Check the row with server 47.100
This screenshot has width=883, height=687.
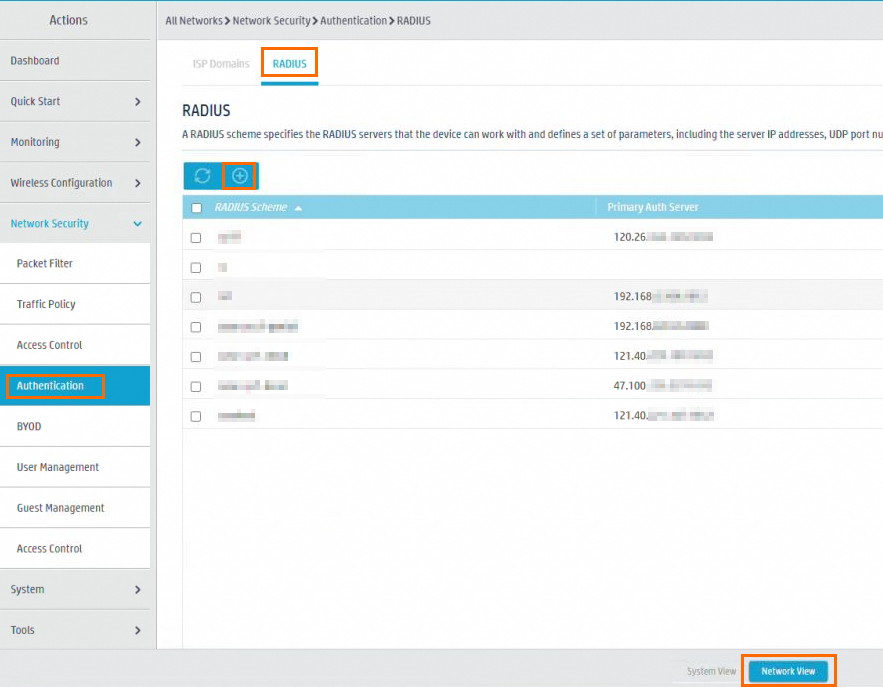195,387
